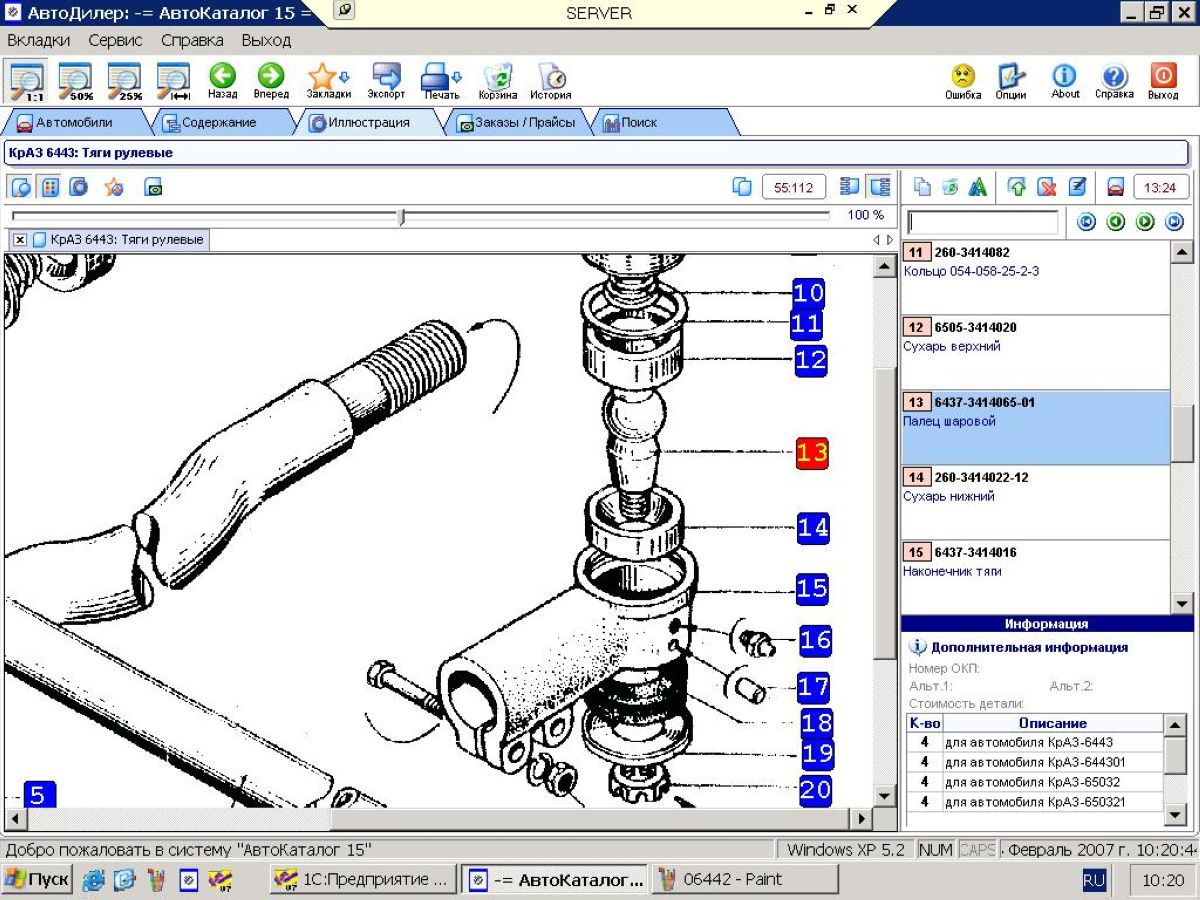Screen dimensions: 1200x900
Task: Open the Пуск start button
Action: (x=37, y=880)
